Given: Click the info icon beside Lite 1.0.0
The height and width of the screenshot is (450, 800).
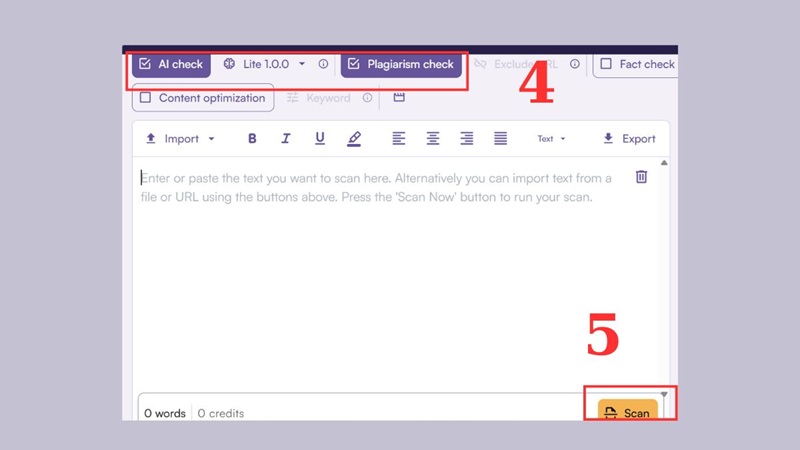Looking at the screenshot, I should point(323,64).
